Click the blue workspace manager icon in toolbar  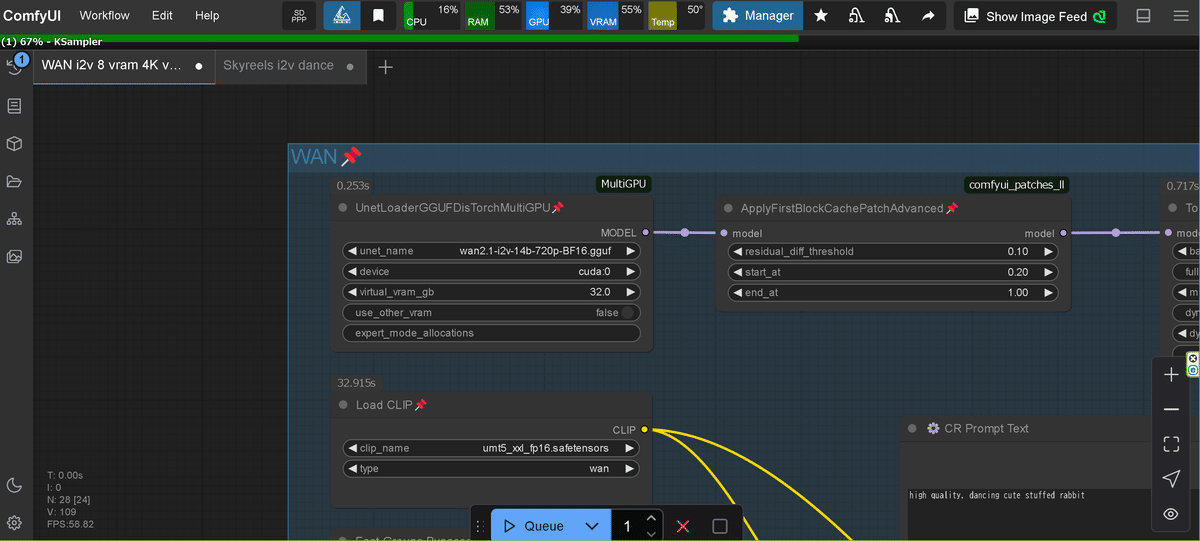341,16
